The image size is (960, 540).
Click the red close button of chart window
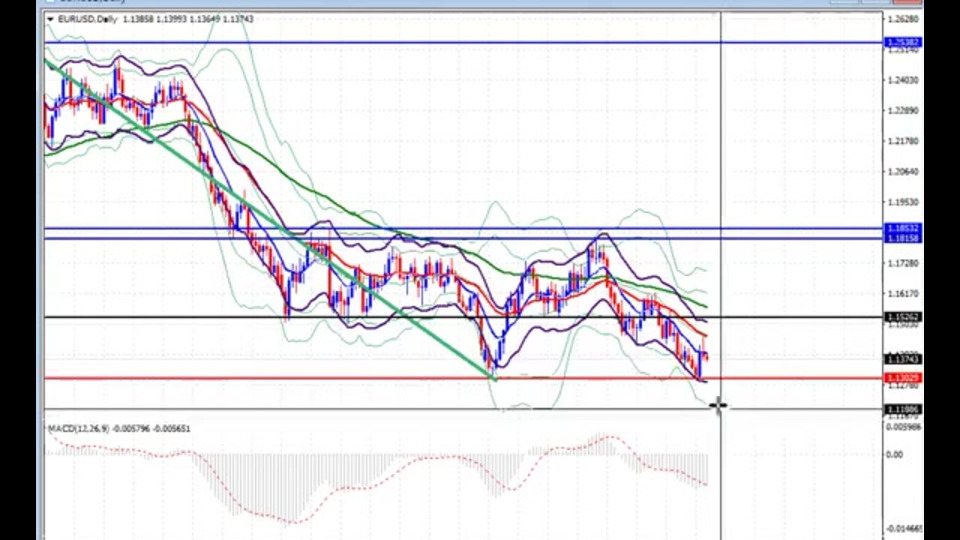tap(907, 2)
